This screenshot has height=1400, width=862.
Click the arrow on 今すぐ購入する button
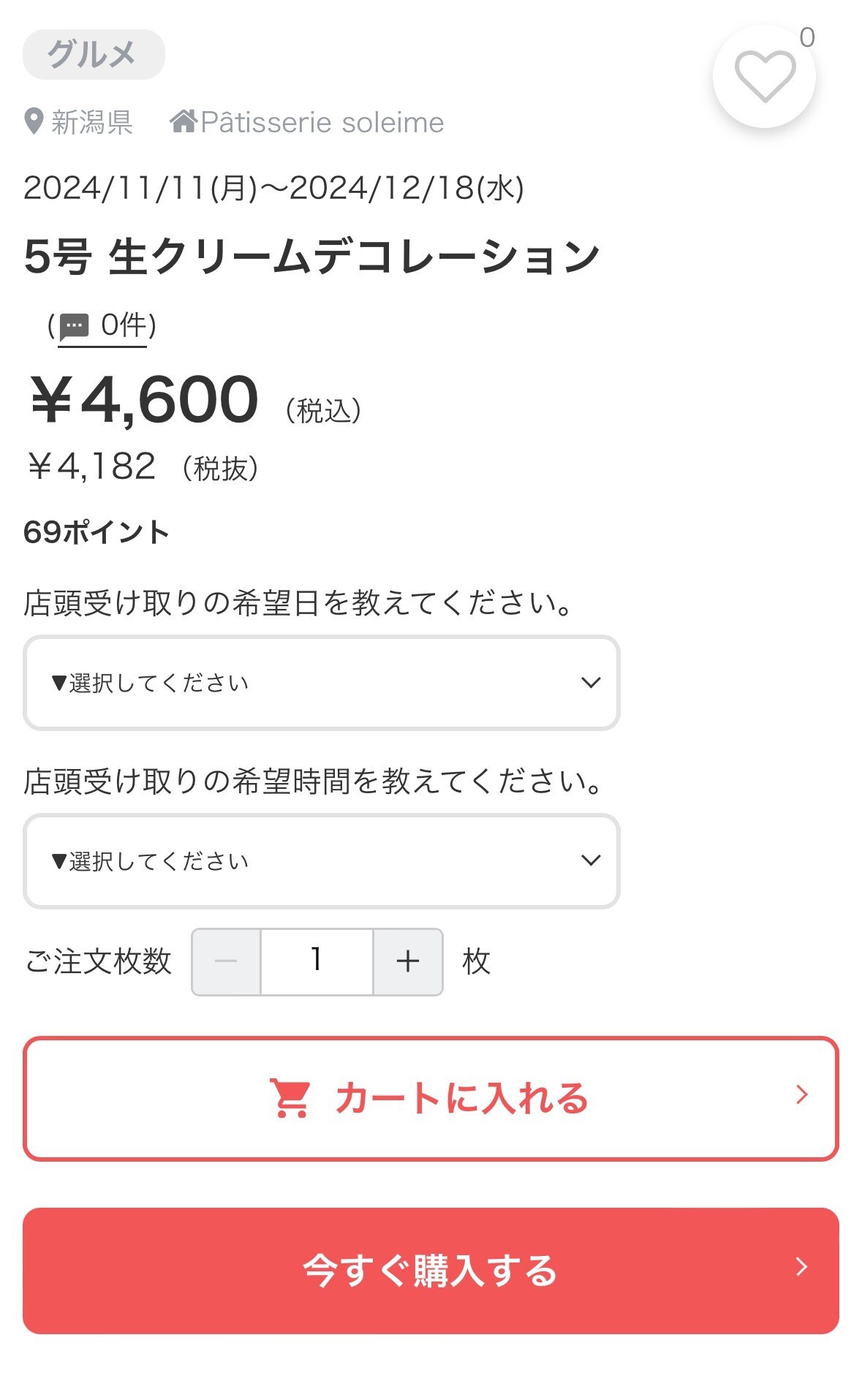click(802, 1266)
